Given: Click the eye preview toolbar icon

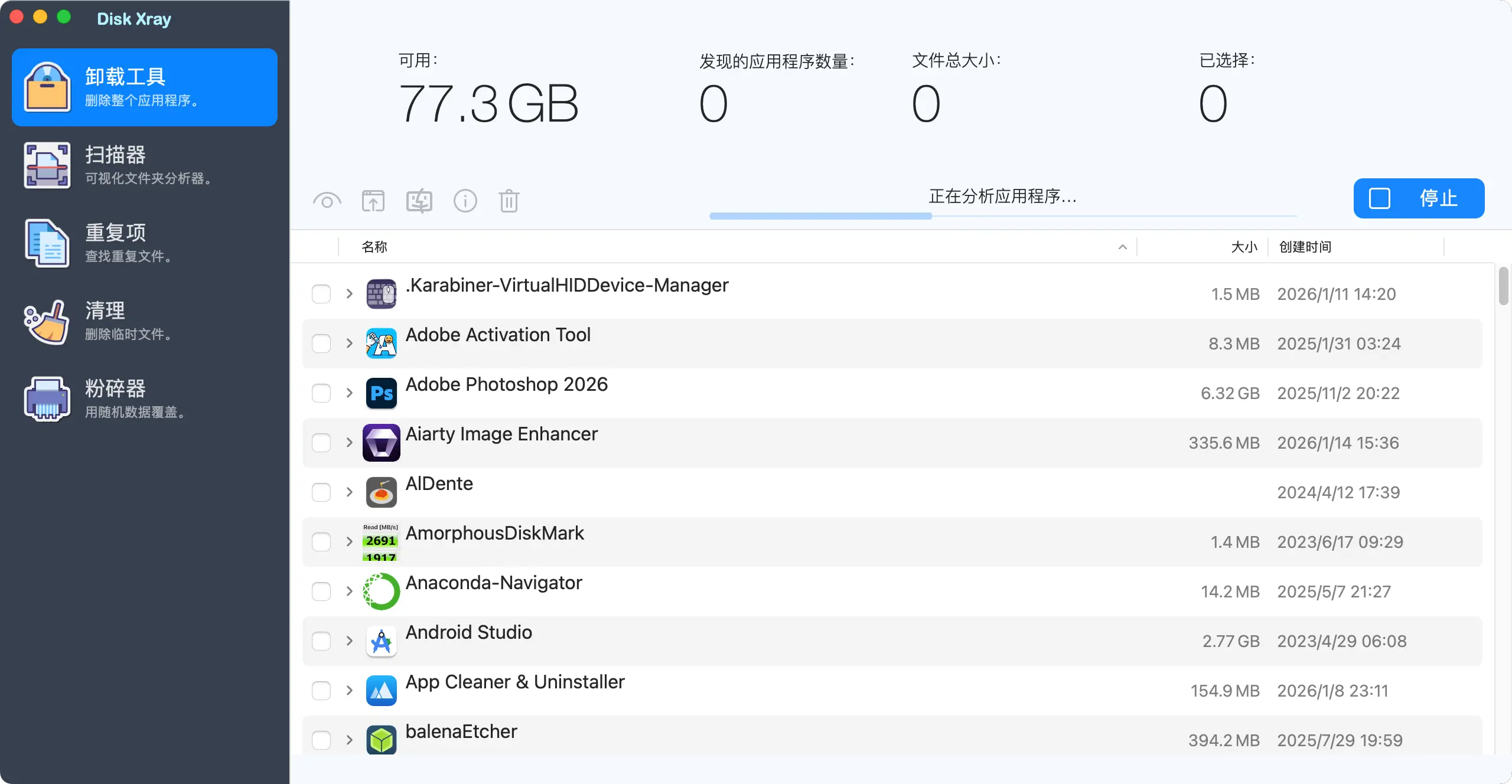Looking at the screenshot, I should [x=327, y=201].
